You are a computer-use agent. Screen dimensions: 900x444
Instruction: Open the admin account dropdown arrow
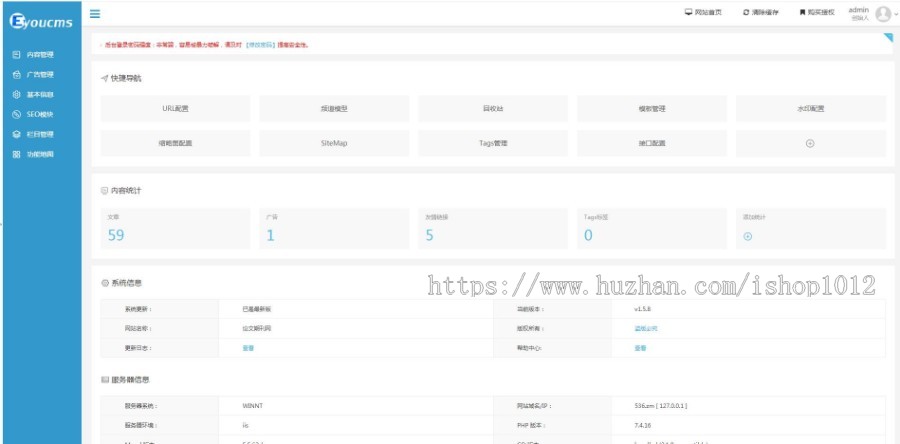click(x=896, y=14)
